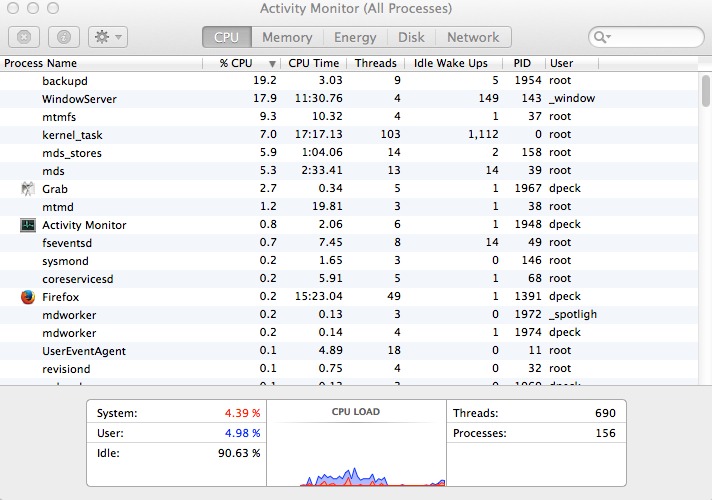Viewport: 712px width, 500px height.
Task: Switch to the Energy tab
Action: pos(355,37)
